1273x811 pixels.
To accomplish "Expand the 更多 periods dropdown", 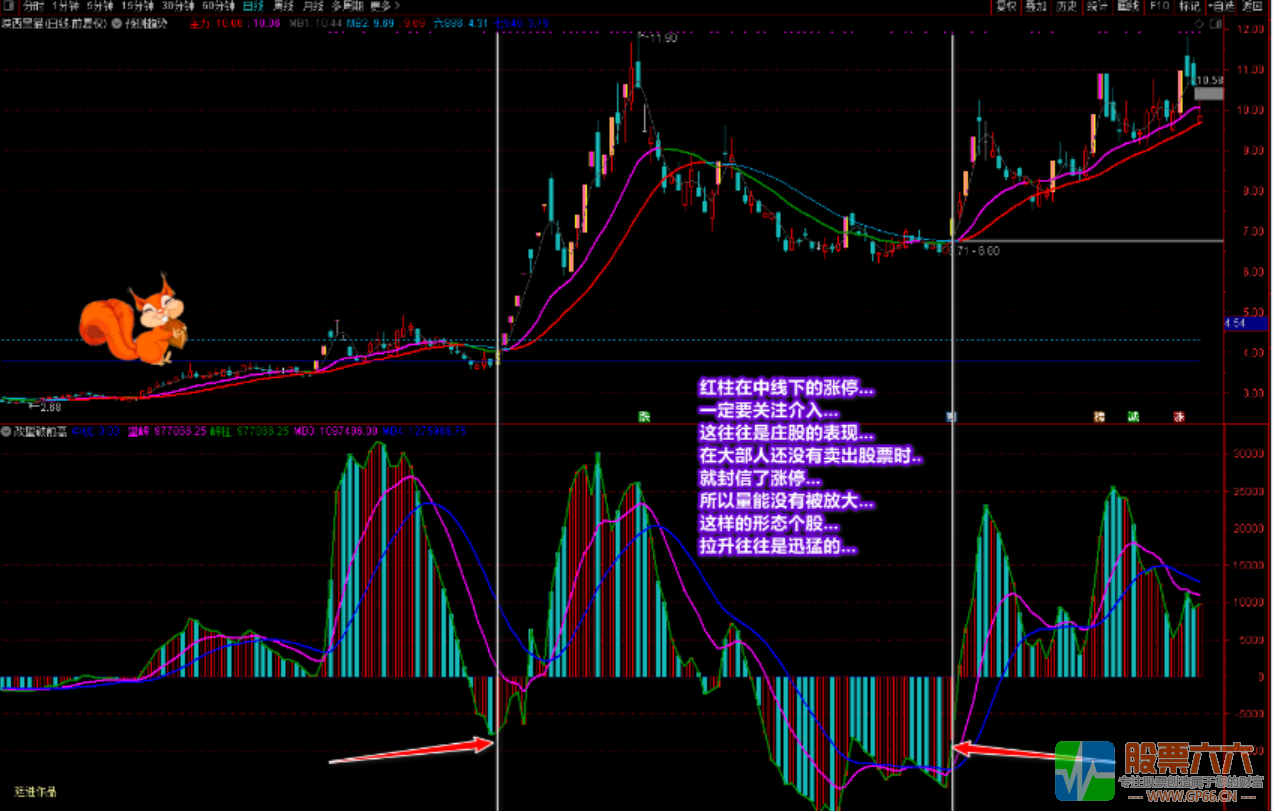I will pos(384,5).
